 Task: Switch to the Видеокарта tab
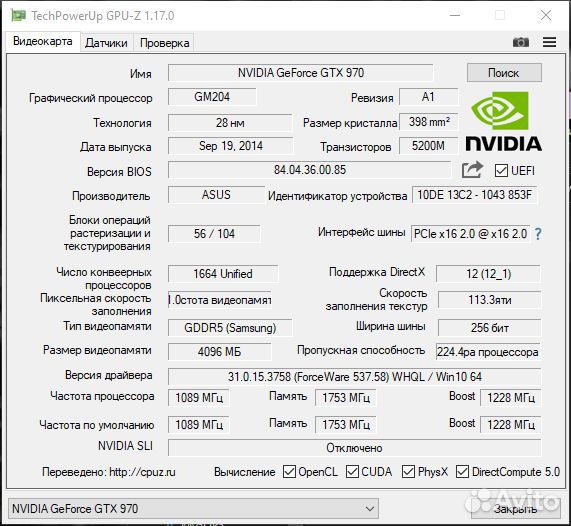43,41
